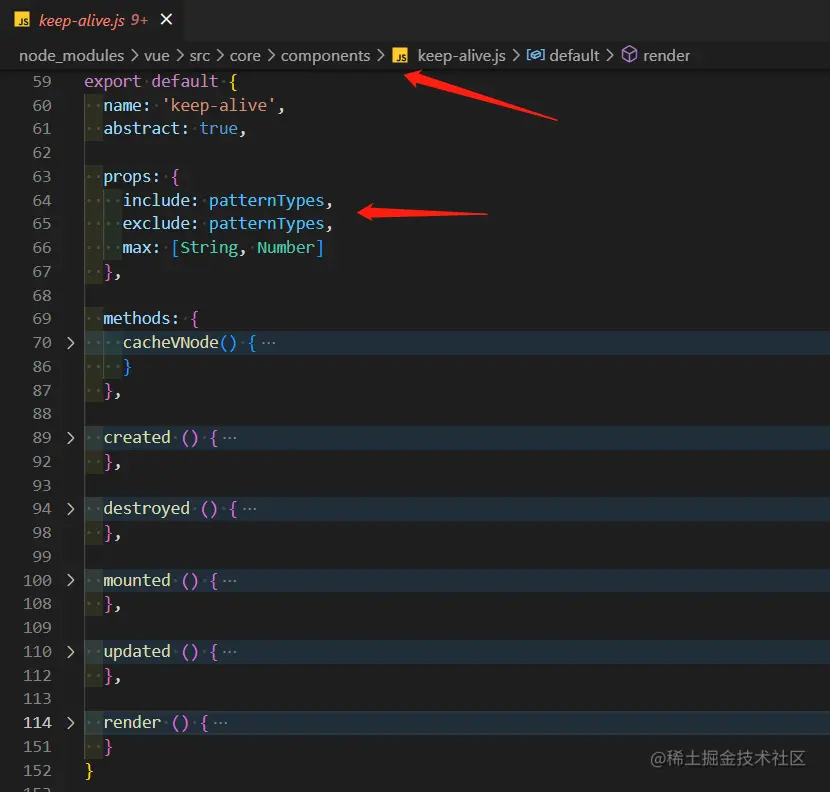The image size is (830, 792).
Task: Click line number 66 in the gutter
Action: [x=42, y=248]
